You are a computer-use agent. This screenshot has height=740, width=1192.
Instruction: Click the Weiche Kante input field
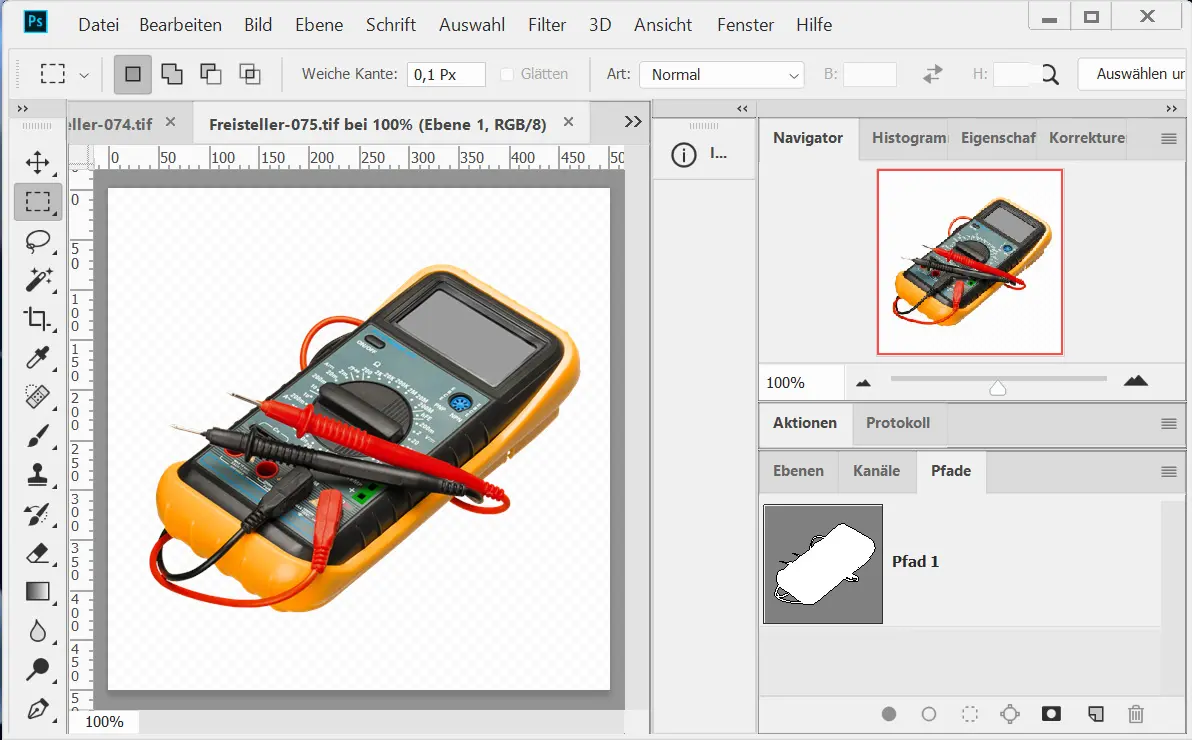pyautogui.click(x=448, y=75)
